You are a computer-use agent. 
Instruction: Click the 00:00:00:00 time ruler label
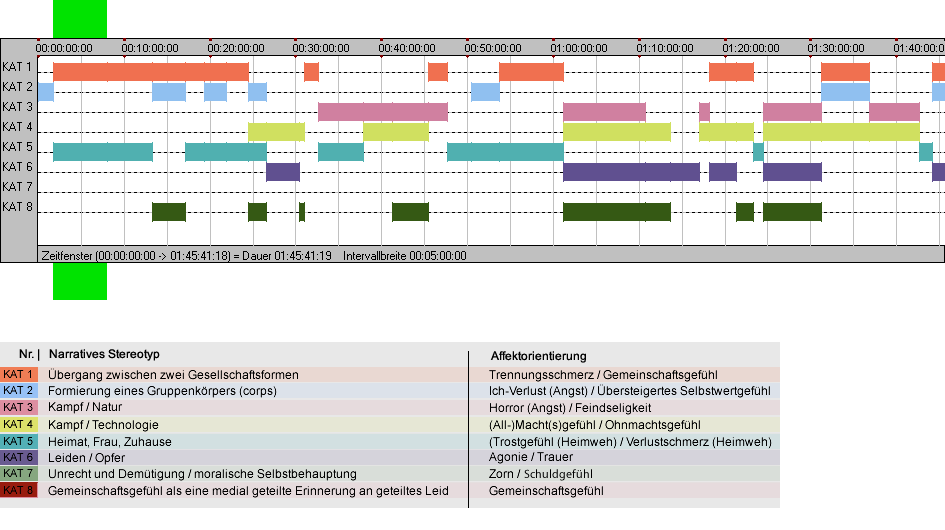click(64, 48)
